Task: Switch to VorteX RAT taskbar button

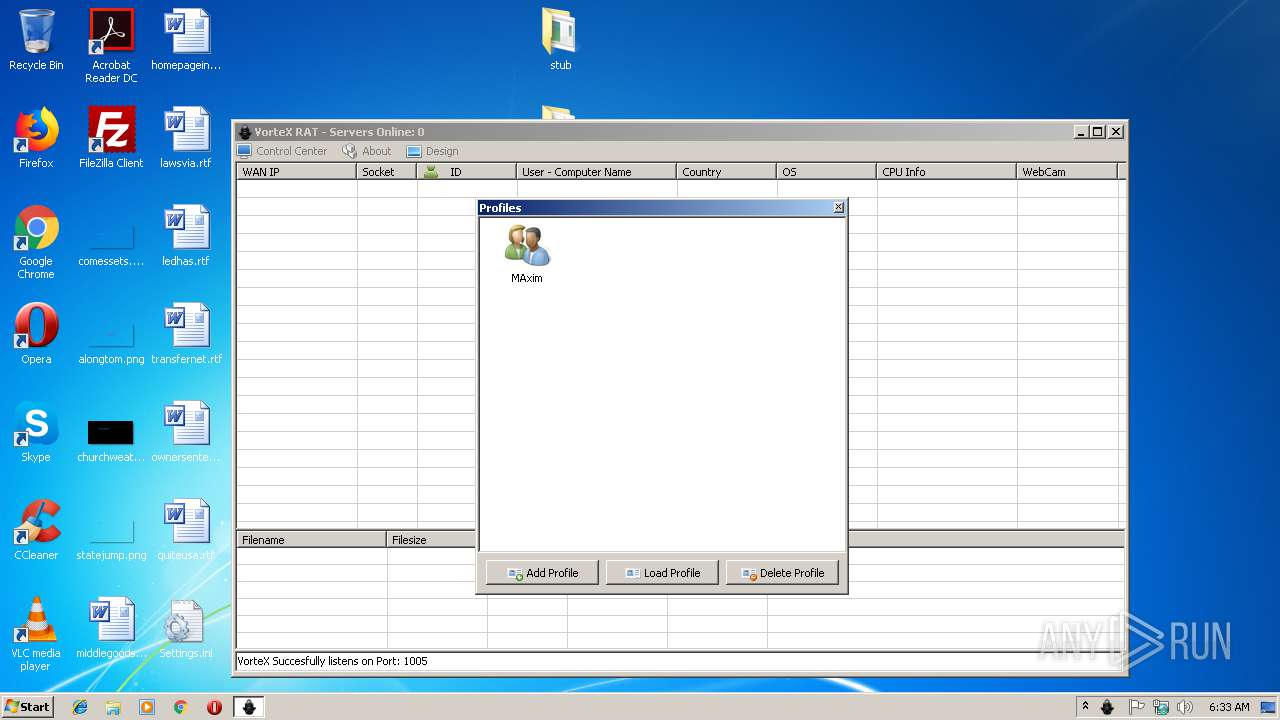Action: [x=249, y=706]
